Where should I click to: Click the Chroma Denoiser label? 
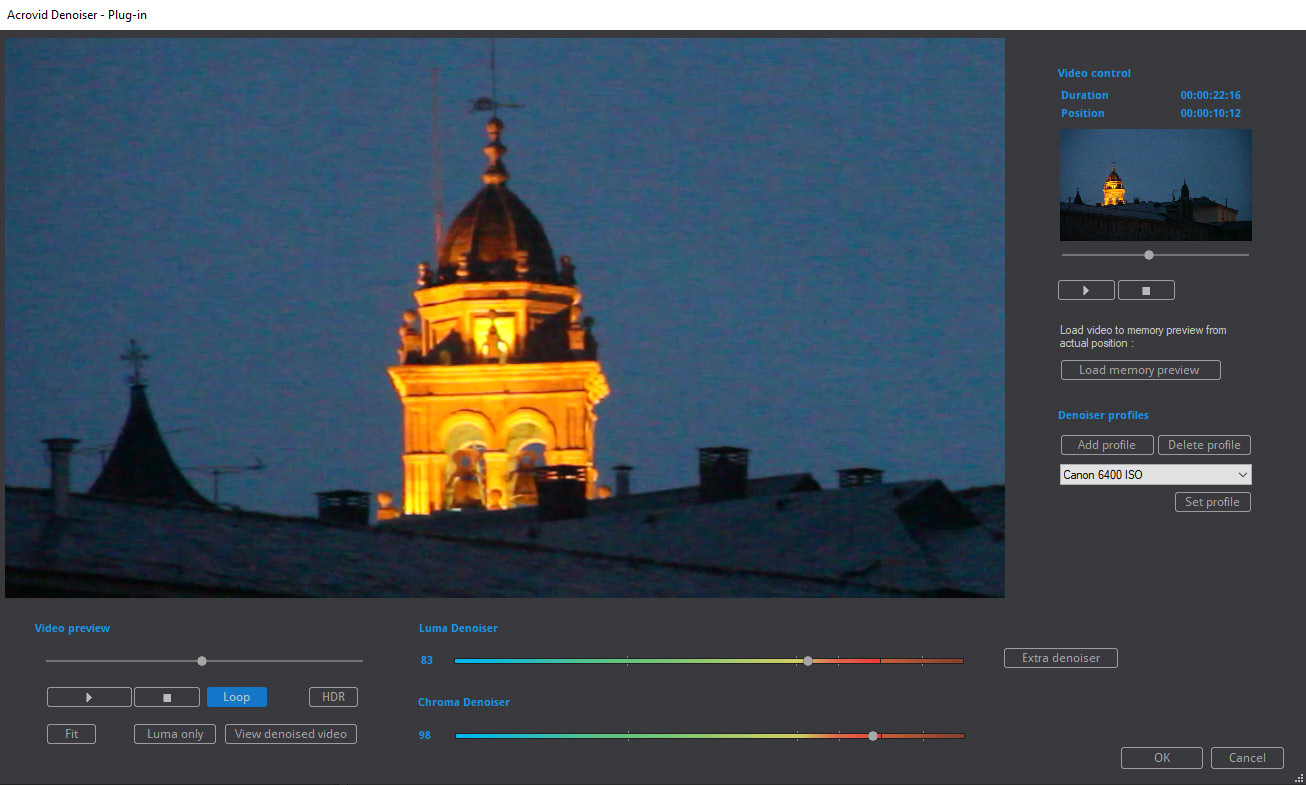[x=464, y=702]
